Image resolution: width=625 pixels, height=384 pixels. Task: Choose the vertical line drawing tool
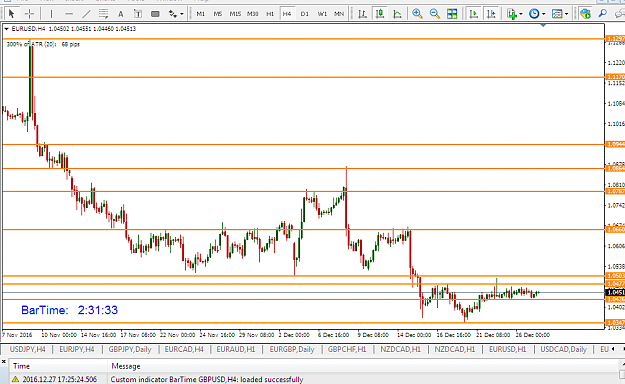(51, 14)
